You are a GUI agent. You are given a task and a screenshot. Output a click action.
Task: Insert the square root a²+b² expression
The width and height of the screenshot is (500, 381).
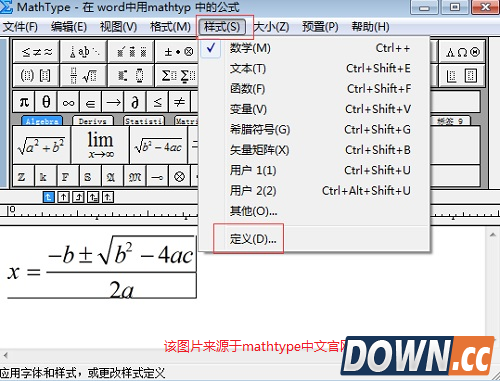click(42, 145)
